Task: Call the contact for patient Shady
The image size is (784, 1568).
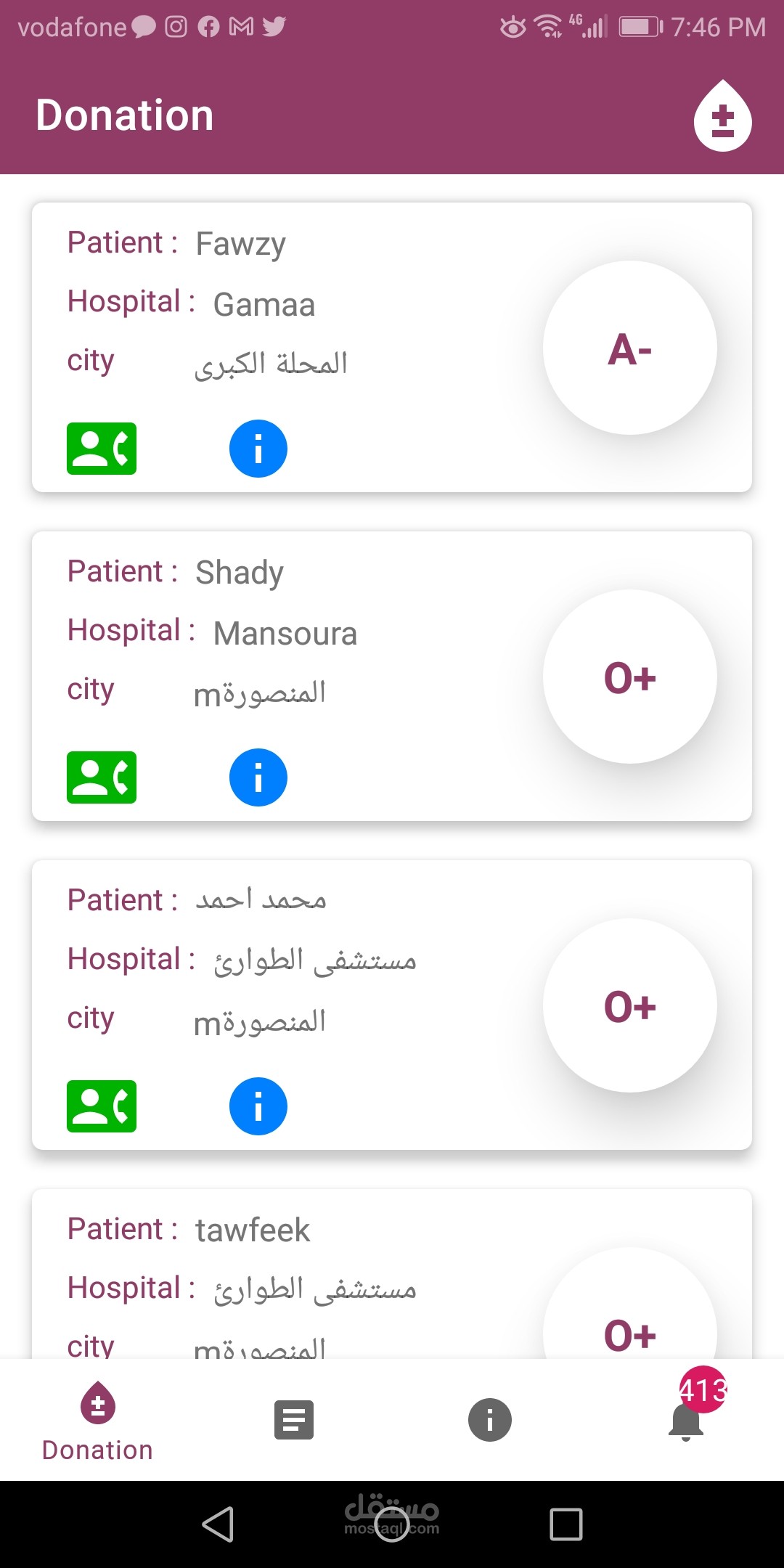Action: click(102, 777)
